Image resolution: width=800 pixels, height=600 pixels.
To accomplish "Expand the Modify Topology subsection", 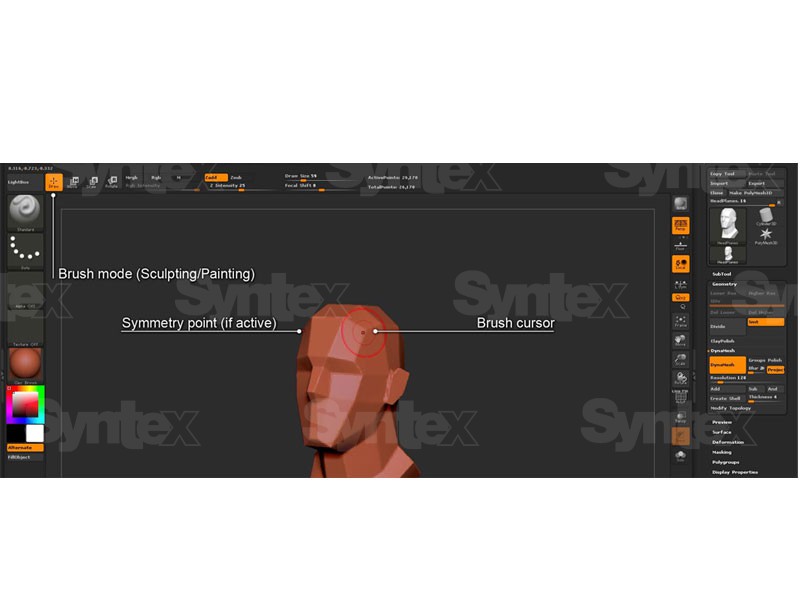I will (x=732, y=408).
